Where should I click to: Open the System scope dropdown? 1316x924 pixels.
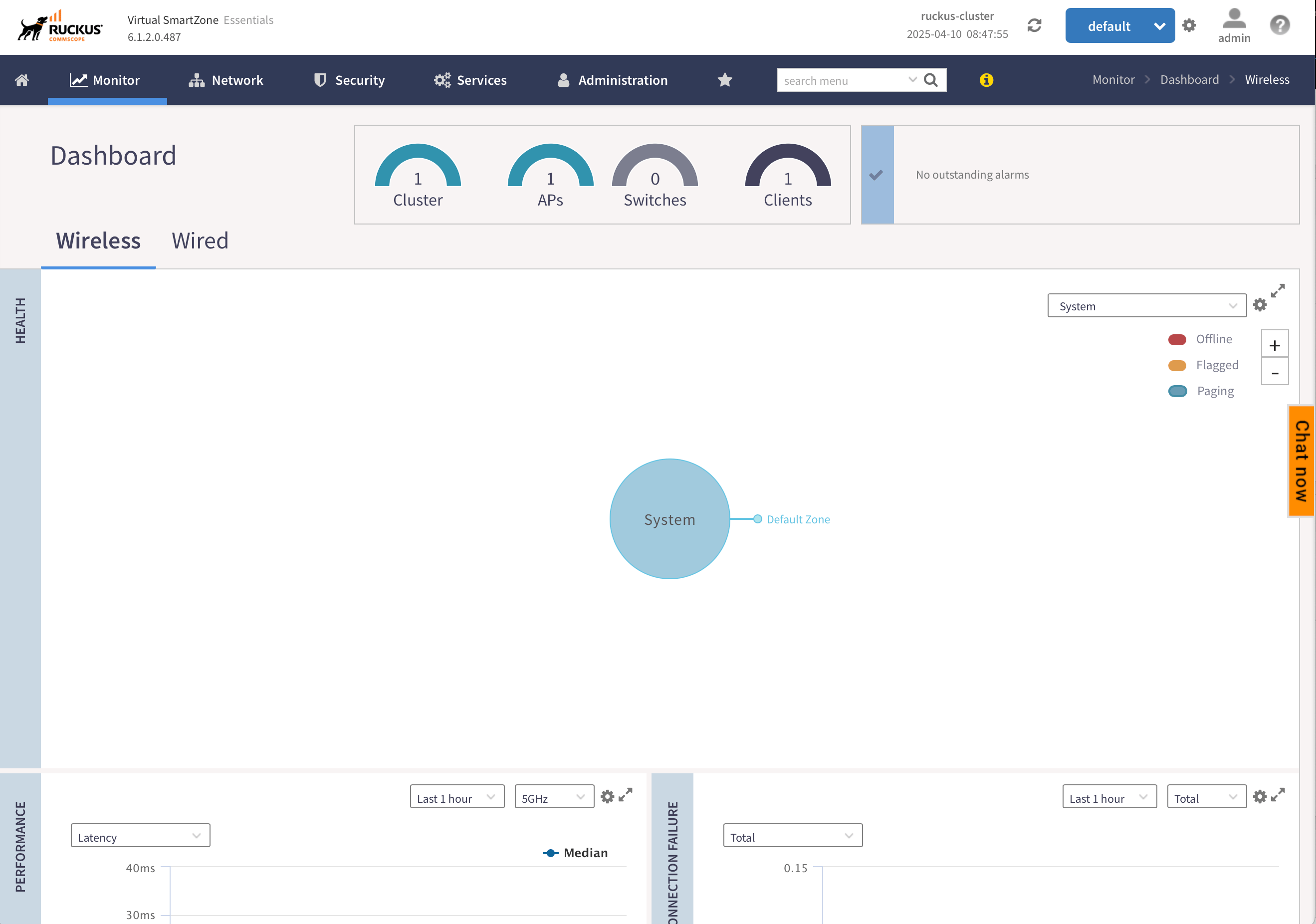(x=1146, y=306)
